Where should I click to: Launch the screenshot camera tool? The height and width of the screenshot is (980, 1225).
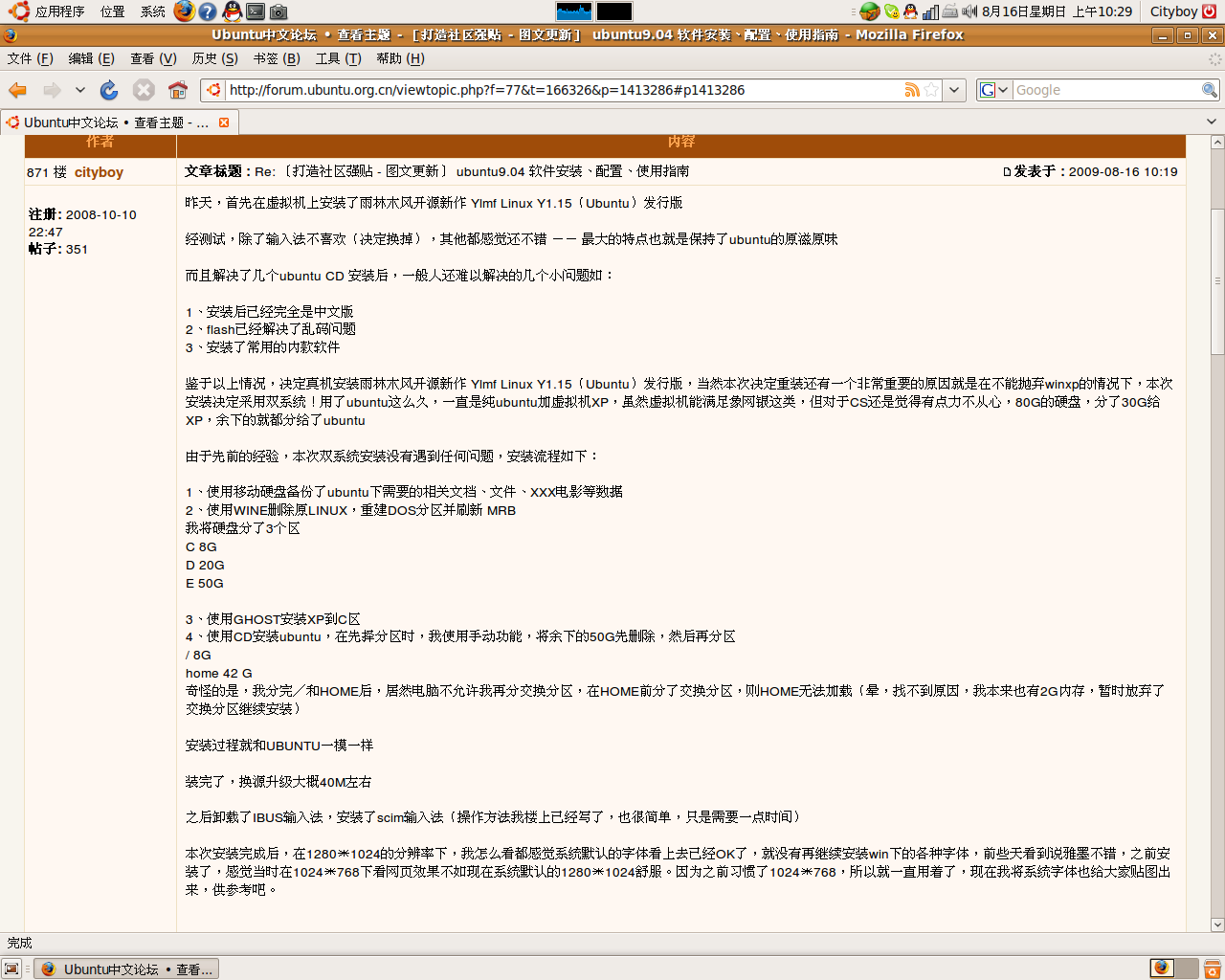[278, 11]
